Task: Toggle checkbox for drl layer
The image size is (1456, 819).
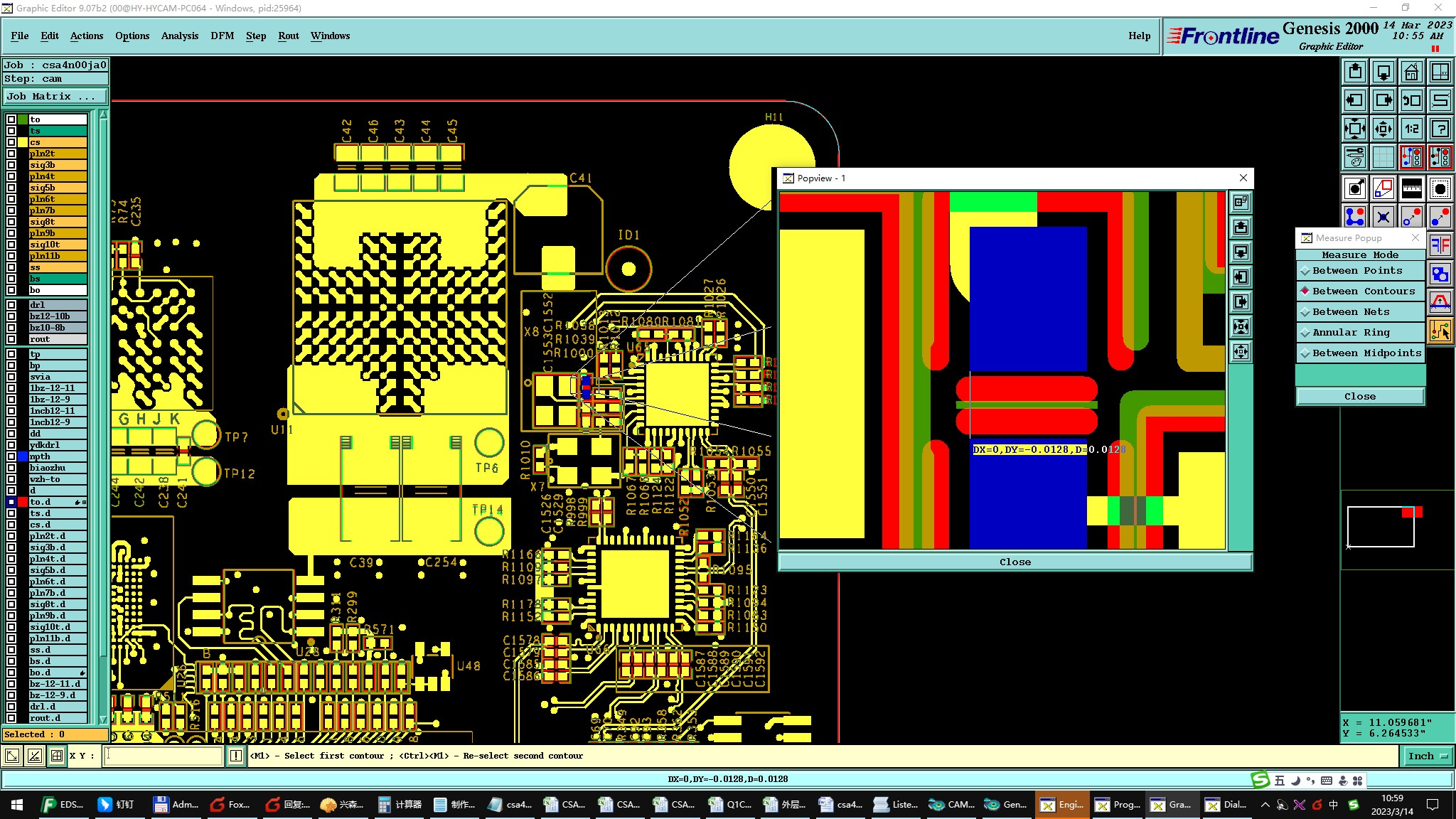Action: click(x=11, y=305)
